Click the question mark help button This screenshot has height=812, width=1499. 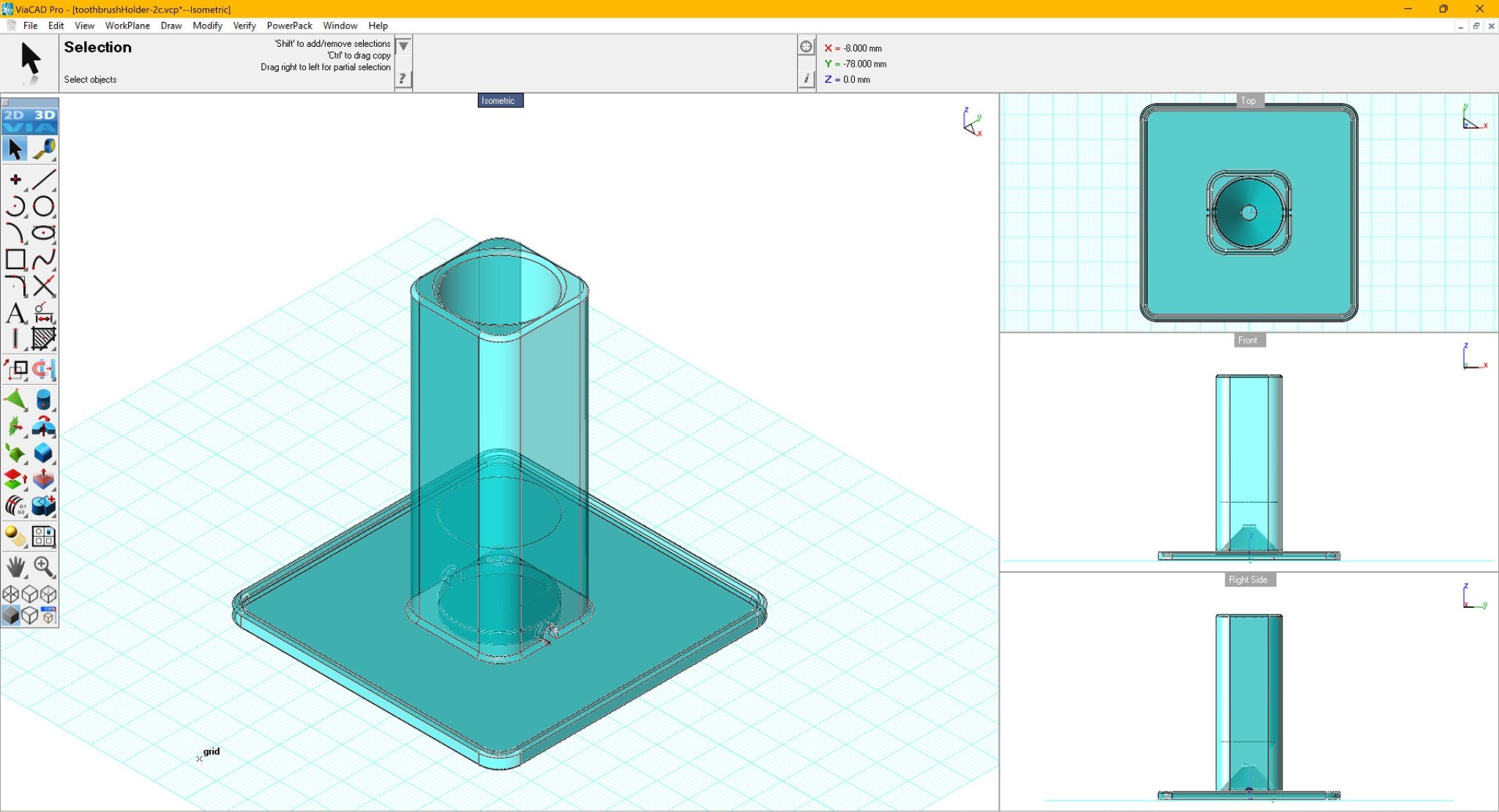pyautogui.click(x=403, y=78)
